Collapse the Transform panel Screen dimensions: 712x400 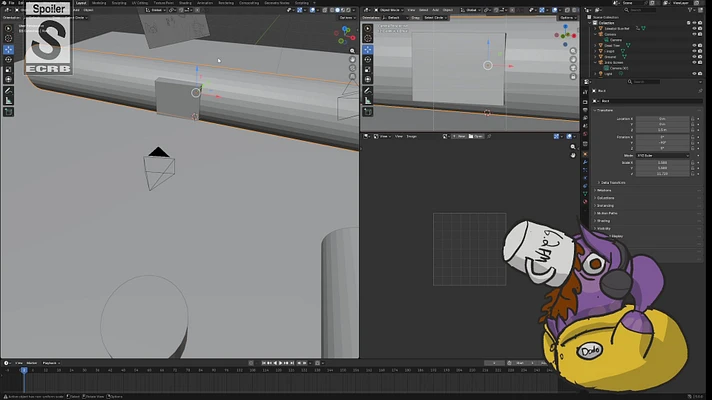603,110
